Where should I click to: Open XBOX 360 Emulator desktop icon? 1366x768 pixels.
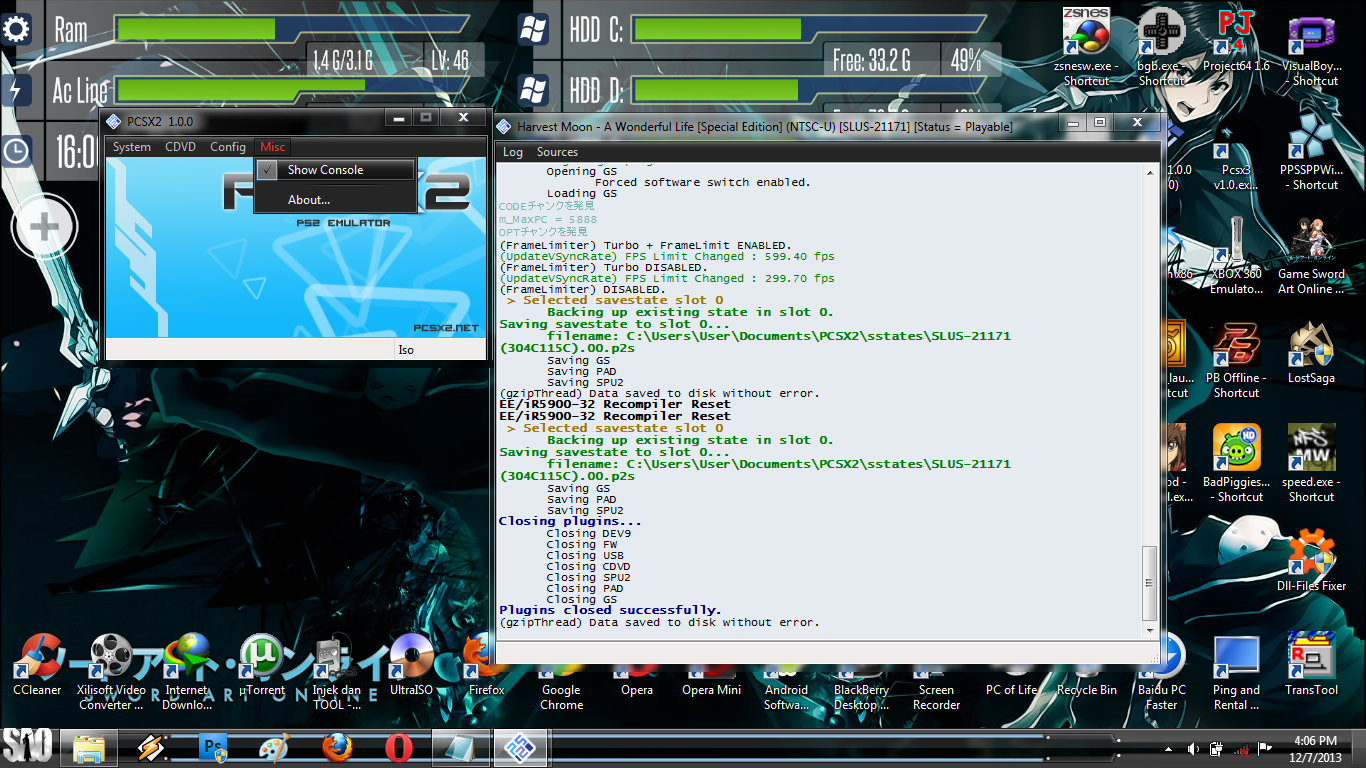1236,256
